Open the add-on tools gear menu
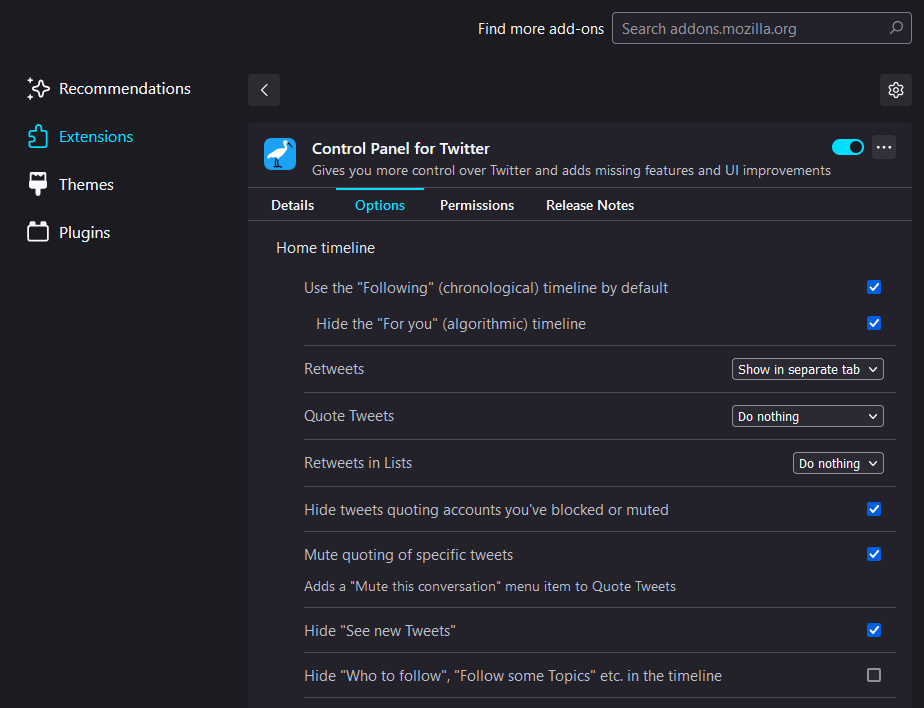 click(x=896, y=90)
